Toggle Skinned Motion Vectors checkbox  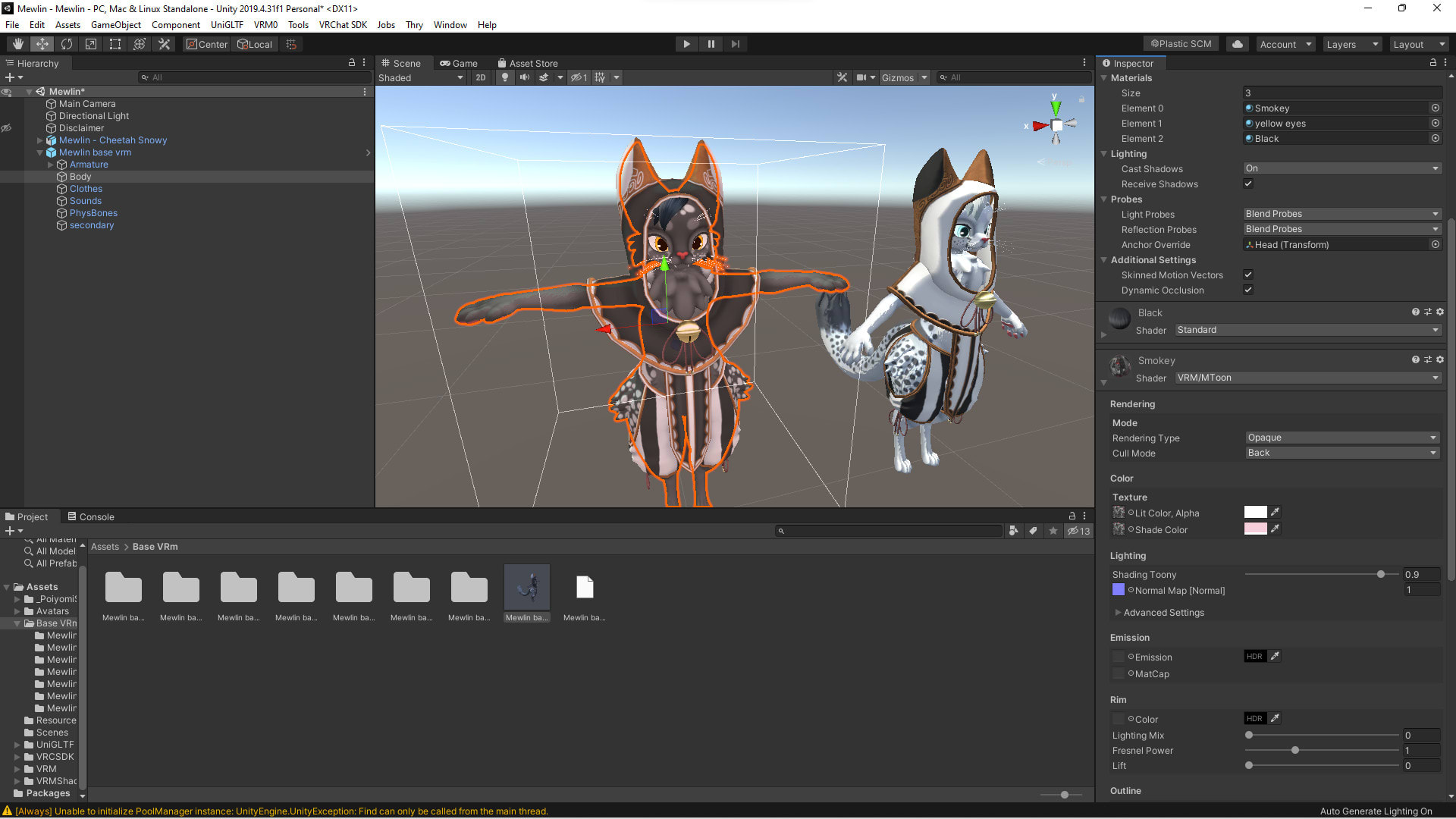click(x=1247, y=275)
